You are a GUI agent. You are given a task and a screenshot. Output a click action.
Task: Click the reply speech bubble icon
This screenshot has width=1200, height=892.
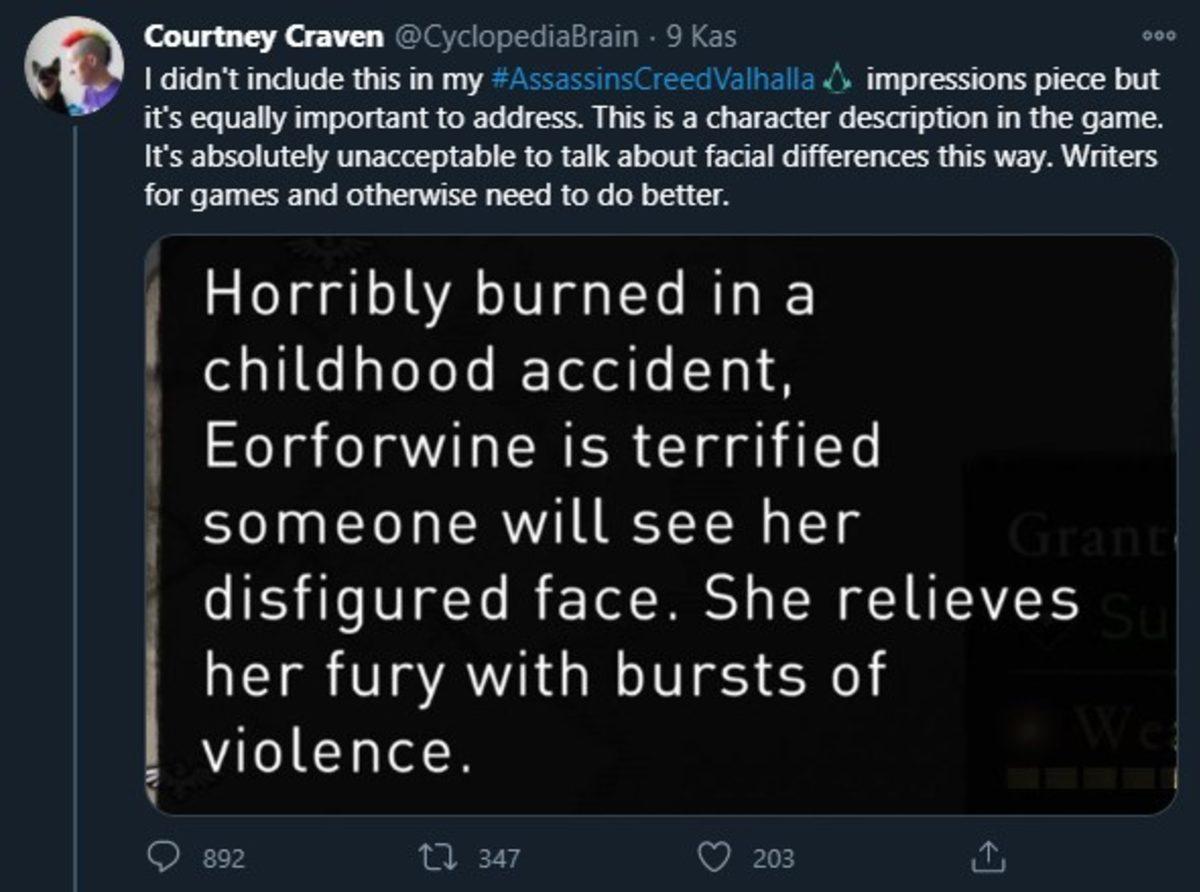[x=161, y=856]
